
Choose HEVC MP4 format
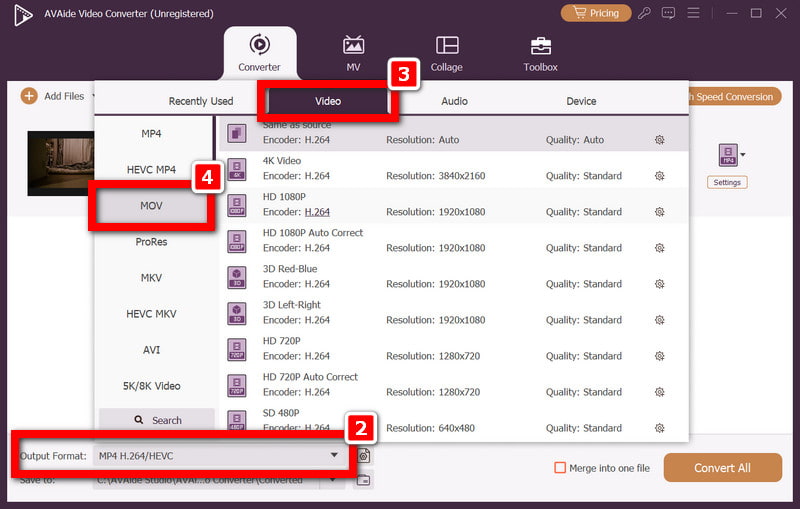click(152, 169)
